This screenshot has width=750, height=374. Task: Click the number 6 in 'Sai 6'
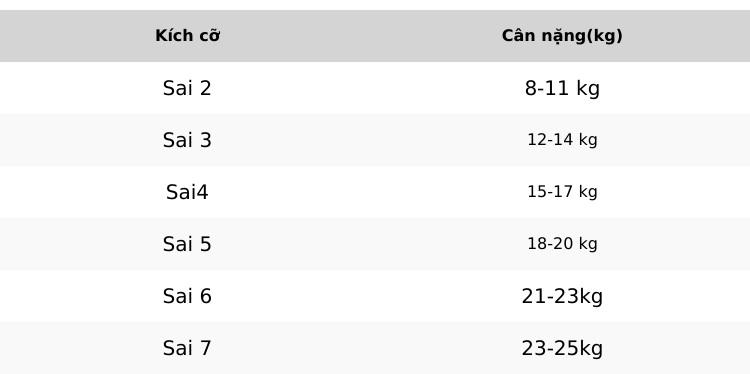click(205, 296)
